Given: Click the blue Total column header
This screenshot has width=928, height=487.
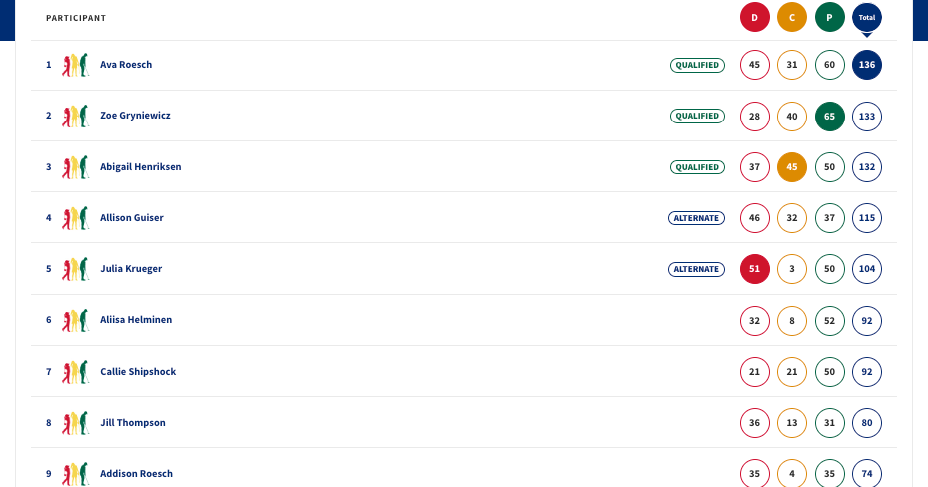Looking at the screenshot, I should tap(867, 17).
